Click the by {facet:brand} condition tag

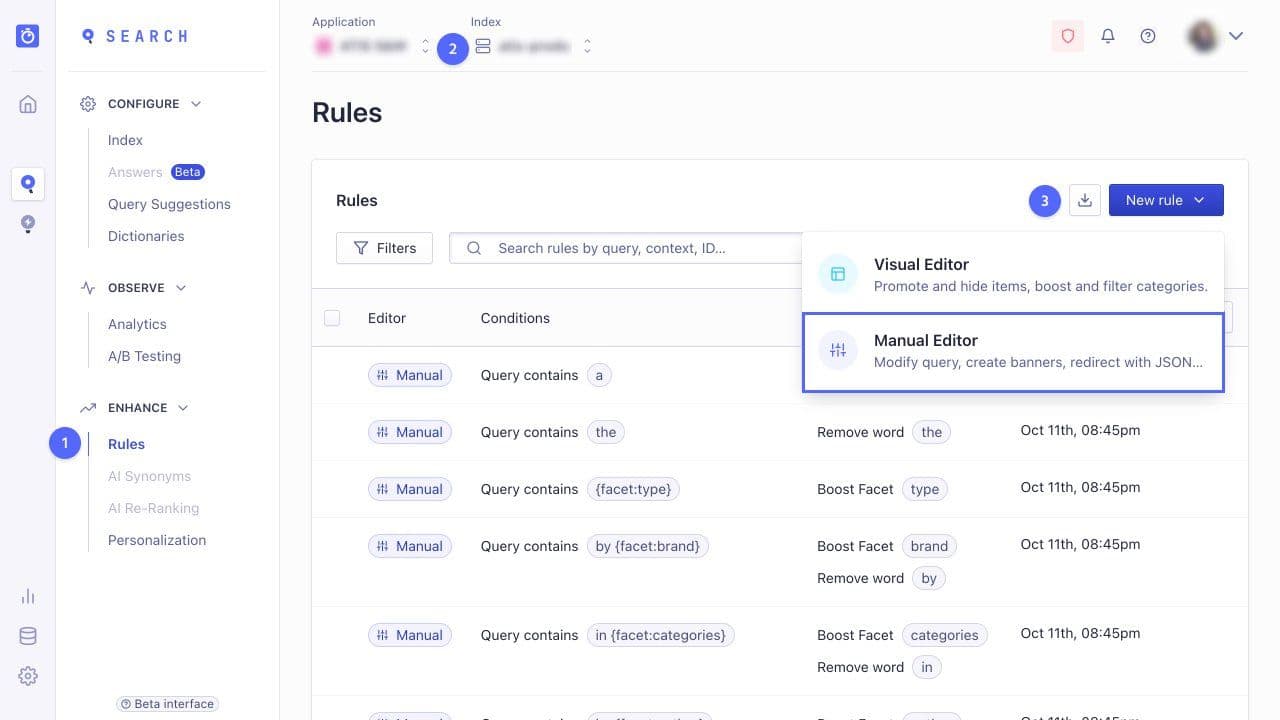click(648, 546)
